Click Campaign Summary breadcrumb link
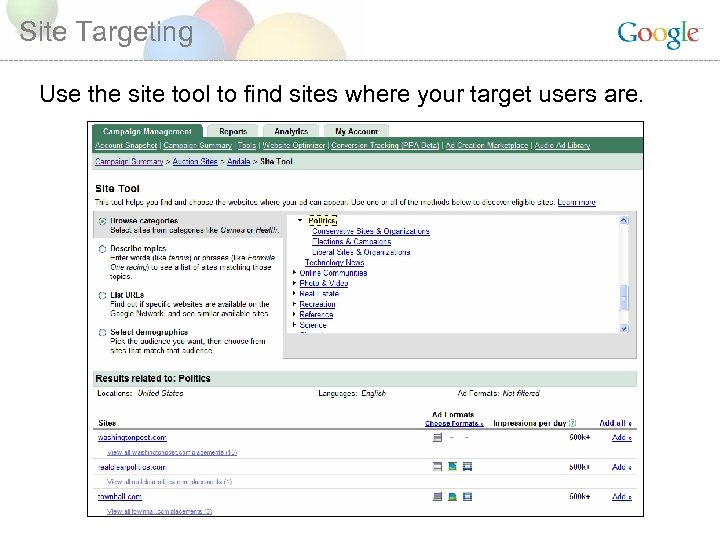Screen dimensions: 720x540 [x=129, y=162]
